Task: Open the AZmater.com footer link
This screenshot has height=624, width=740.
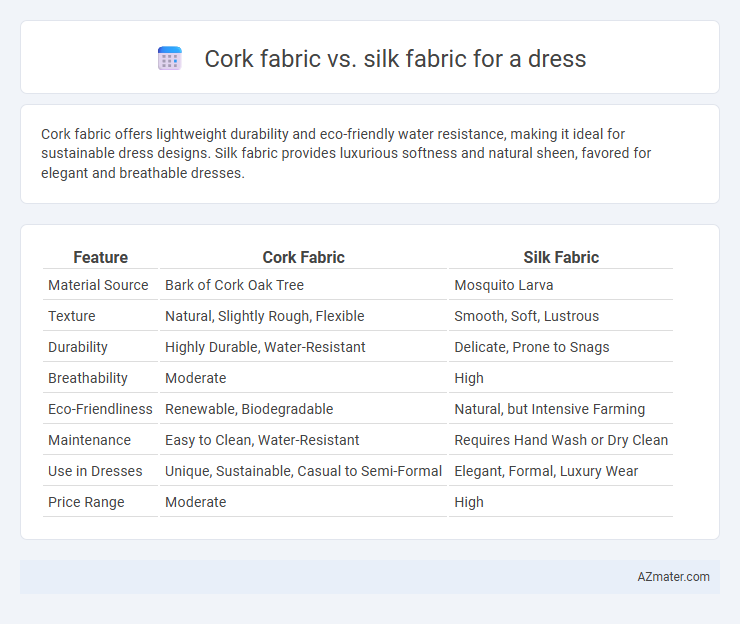Action: pos(673,576)
